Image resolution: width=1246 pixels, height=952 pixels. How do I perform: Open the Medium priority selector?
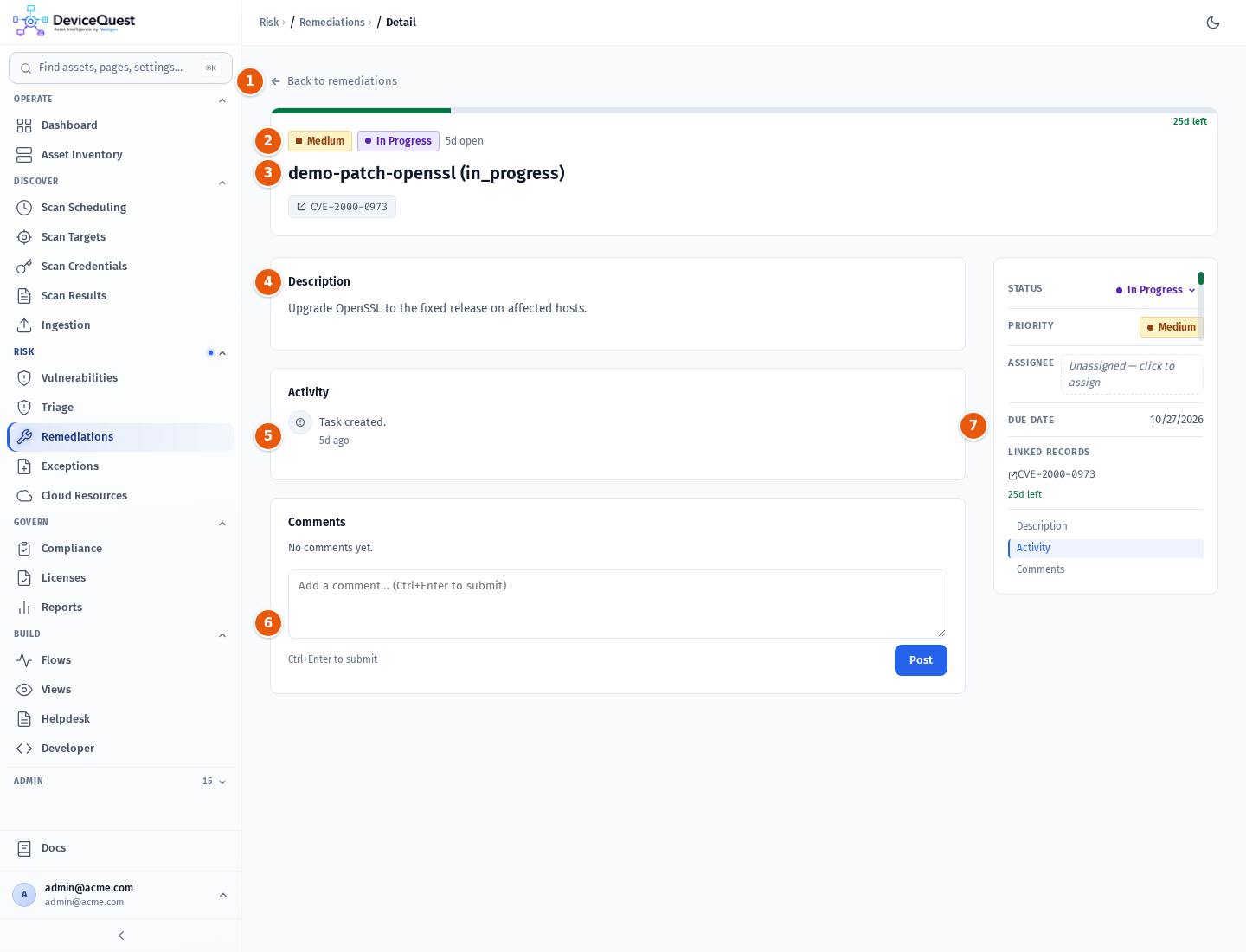tap(1172, 327)
